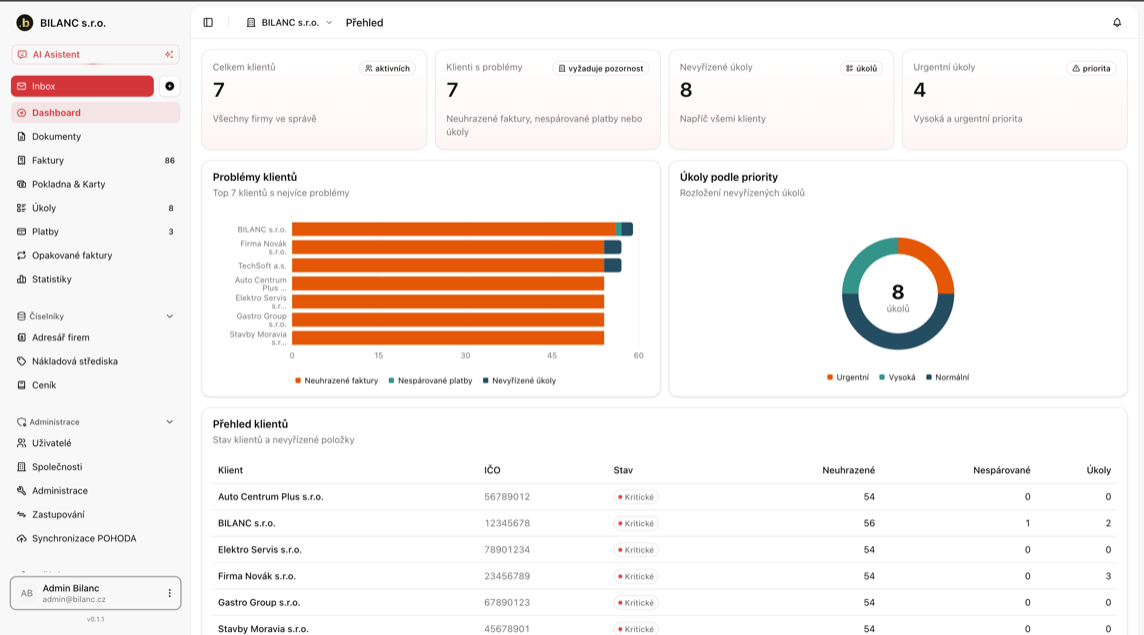Open the notifications bell

pos(1117,23)
